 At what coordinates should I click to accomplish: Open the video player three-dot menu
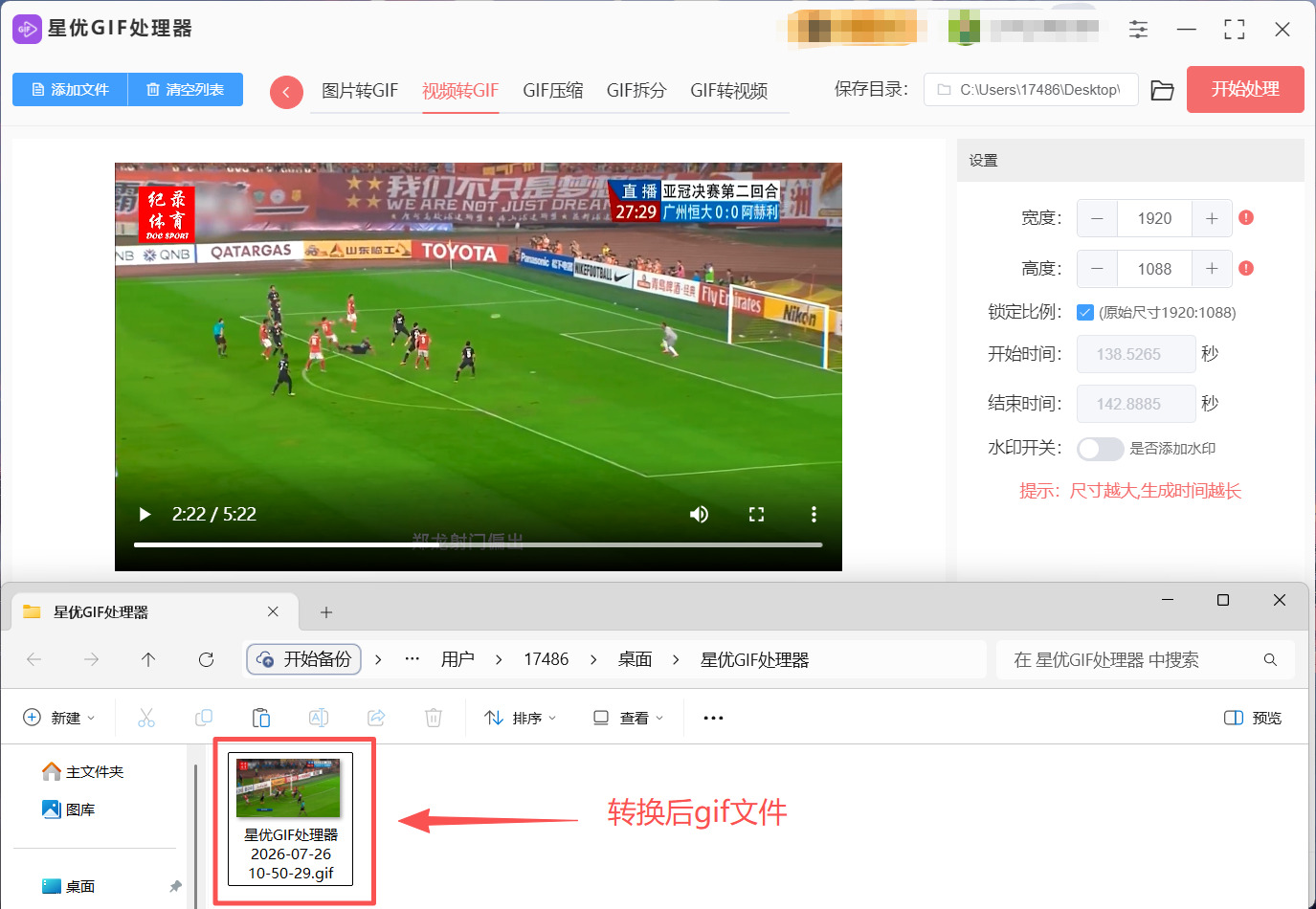coord(814,514)
